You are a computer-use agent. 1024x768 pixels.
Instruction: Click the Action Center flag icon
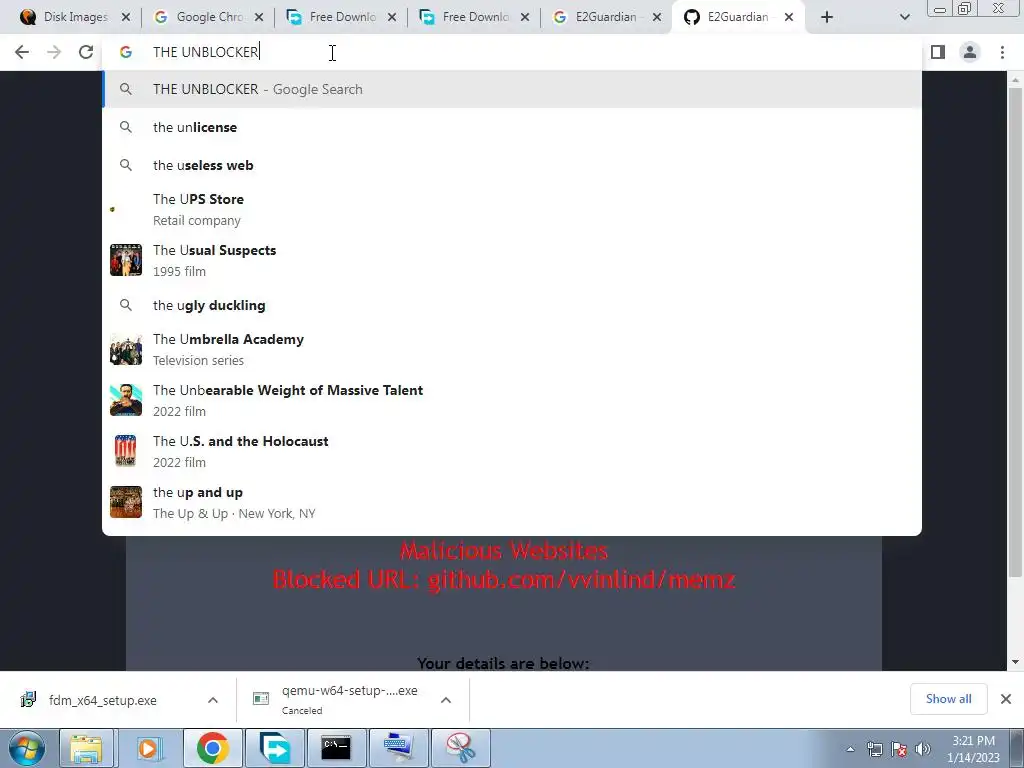[899, 749]
